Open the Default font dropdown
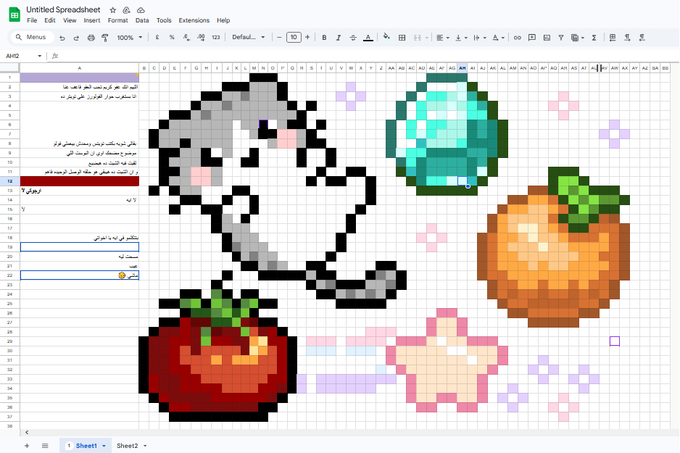 click(x=248, y=37)
